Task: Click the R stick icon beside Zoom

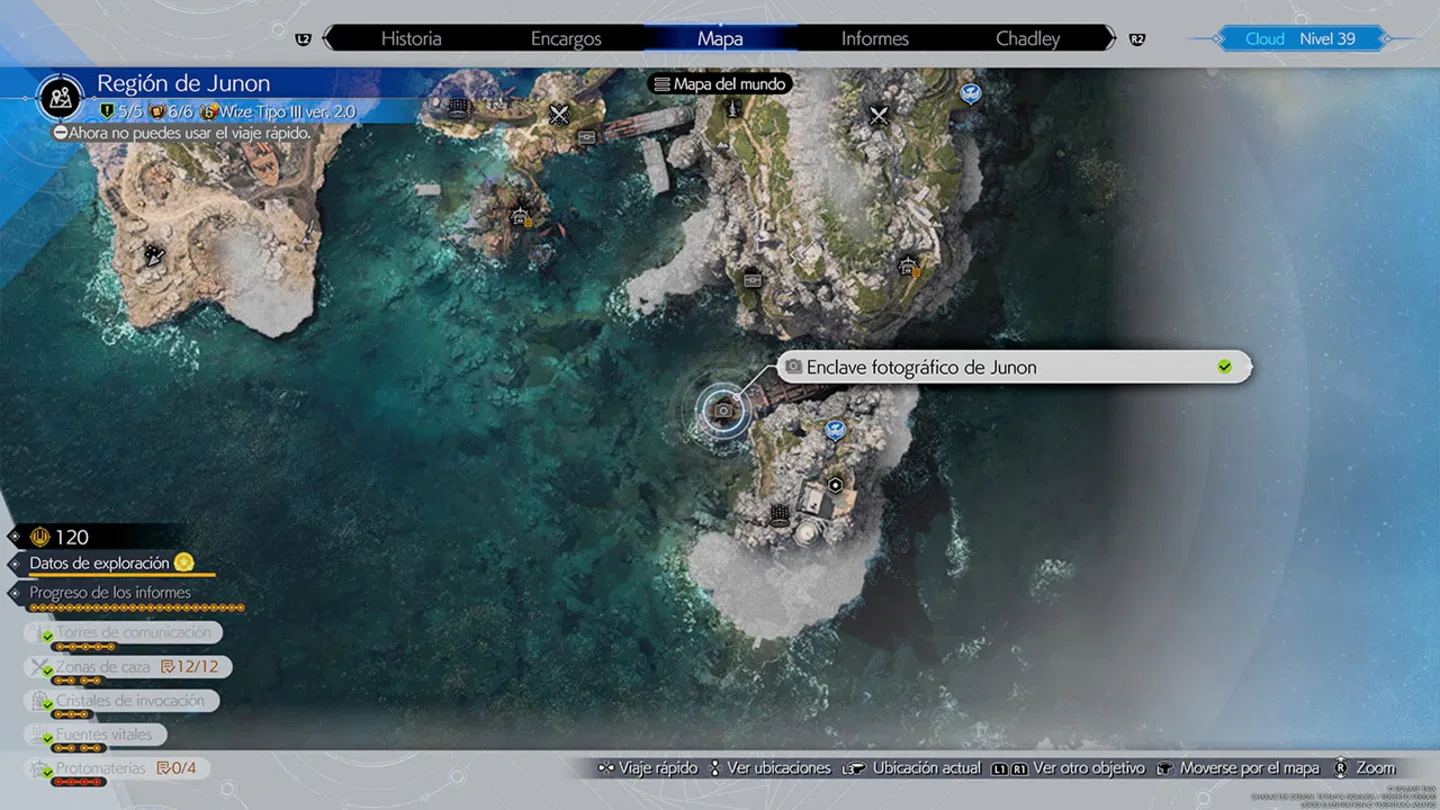Action: [x=1340, y=768]
